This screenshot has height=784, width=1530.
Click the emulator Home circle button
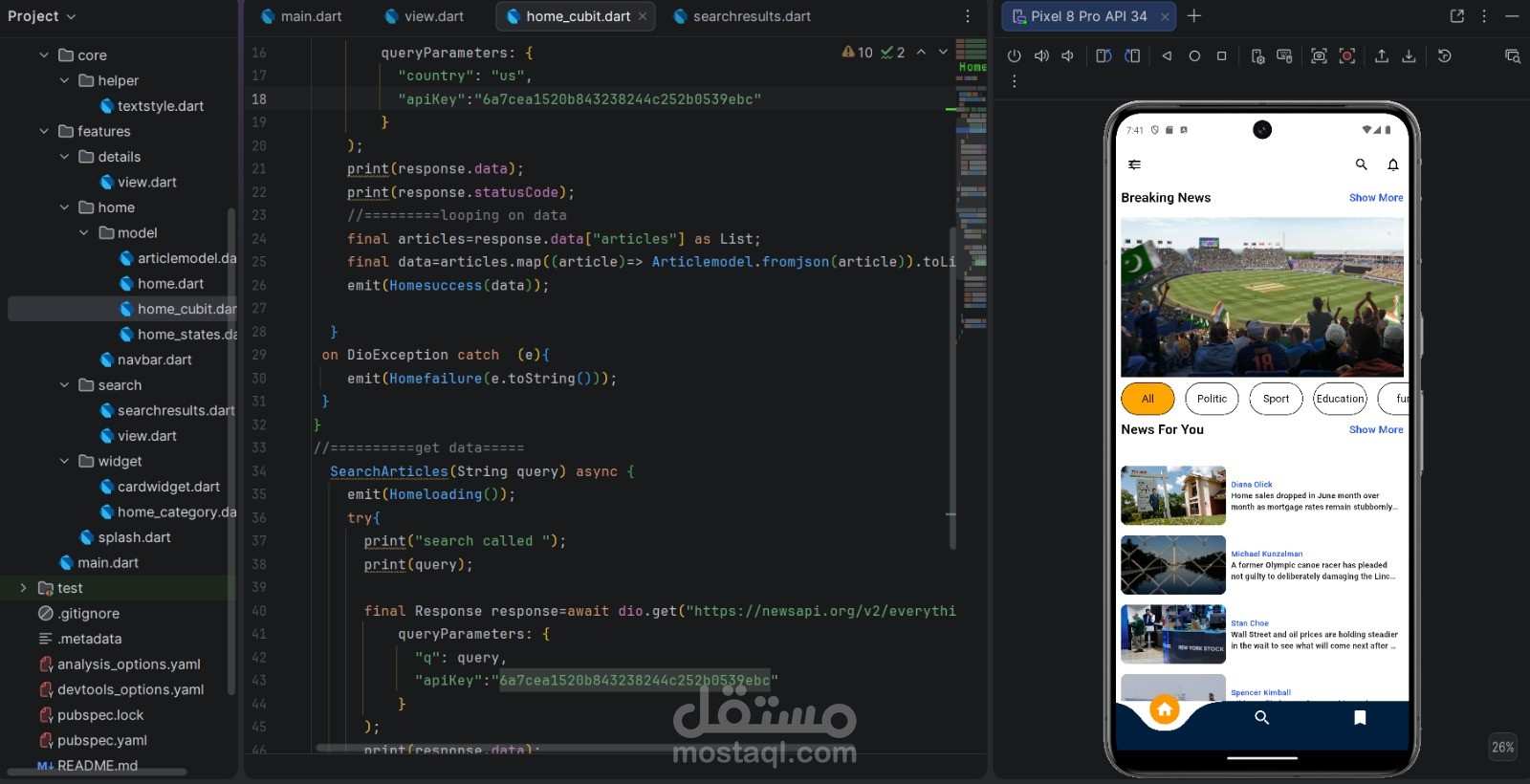1194,56
